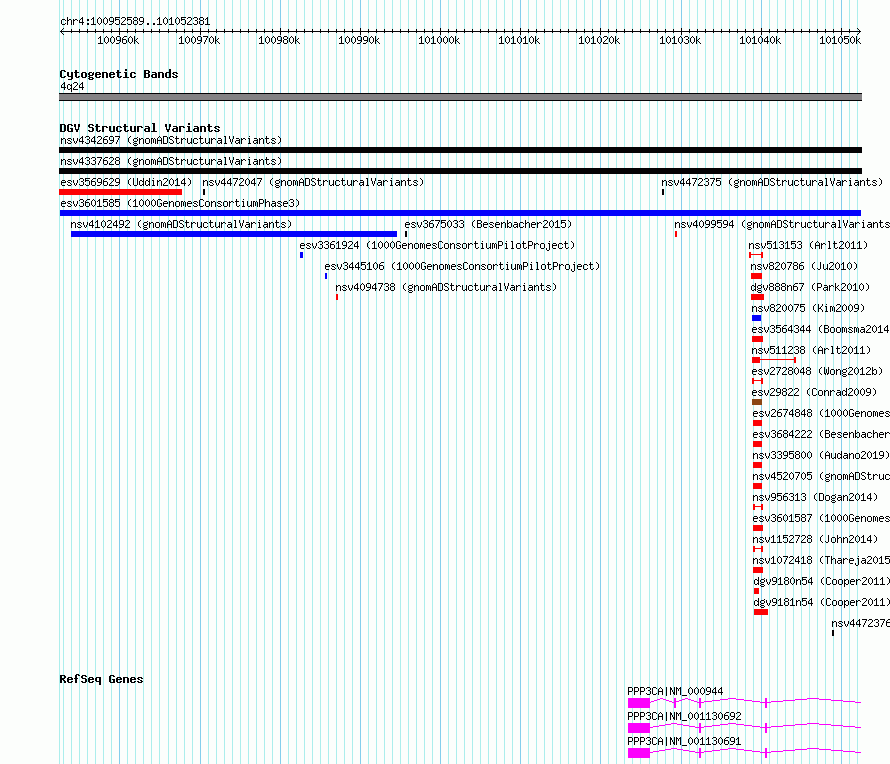
Task: Open the nsv4094738 gnomAD variant label
Action: click(x=446, y=287)
